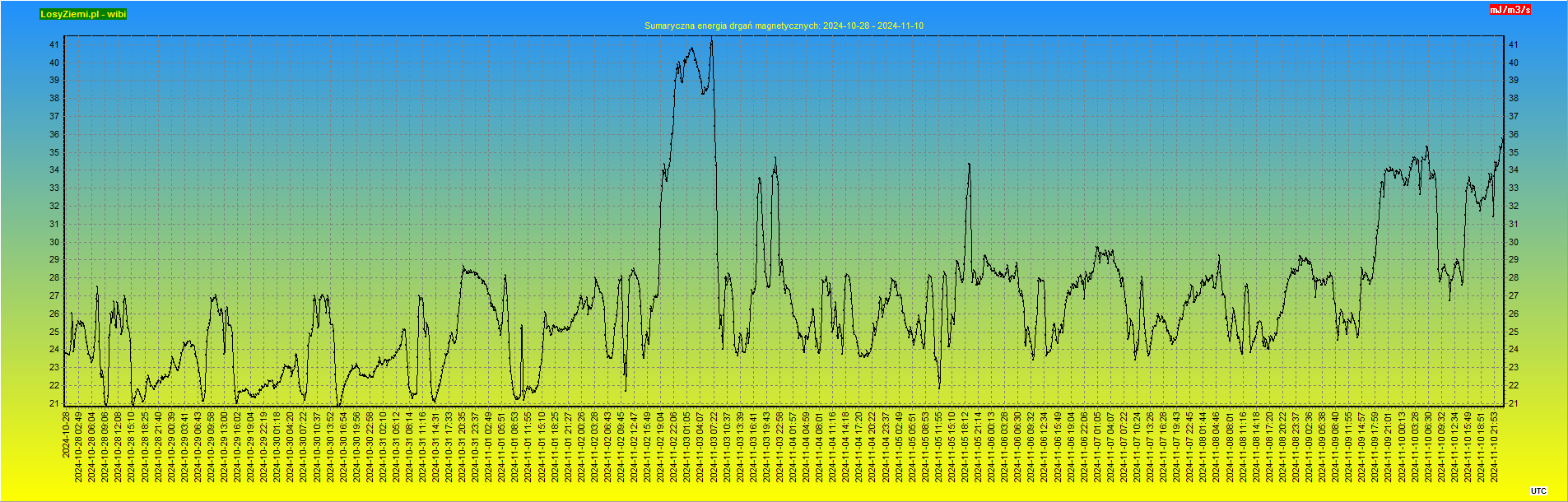
Task: Click the LosyZiemi.pl - wibi label
Action: (83, 14)
